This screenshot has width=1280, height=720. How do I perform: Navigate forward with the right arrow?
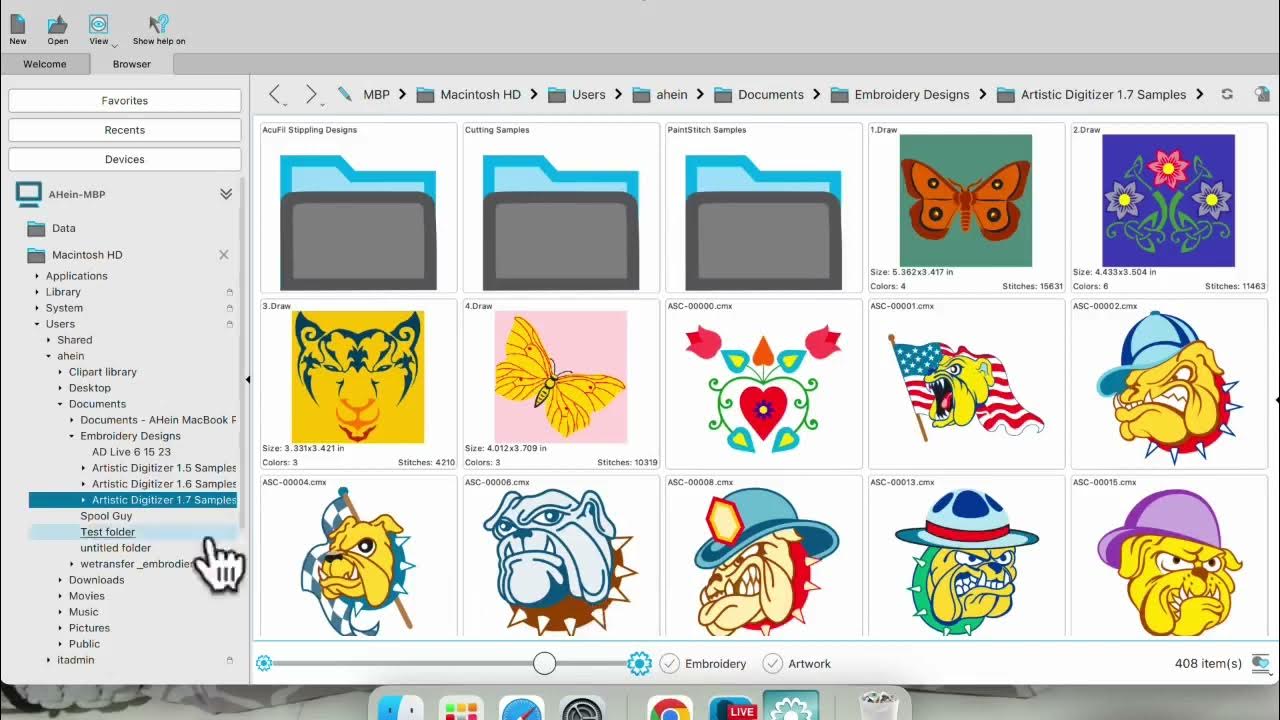click(x=311, y=94)
